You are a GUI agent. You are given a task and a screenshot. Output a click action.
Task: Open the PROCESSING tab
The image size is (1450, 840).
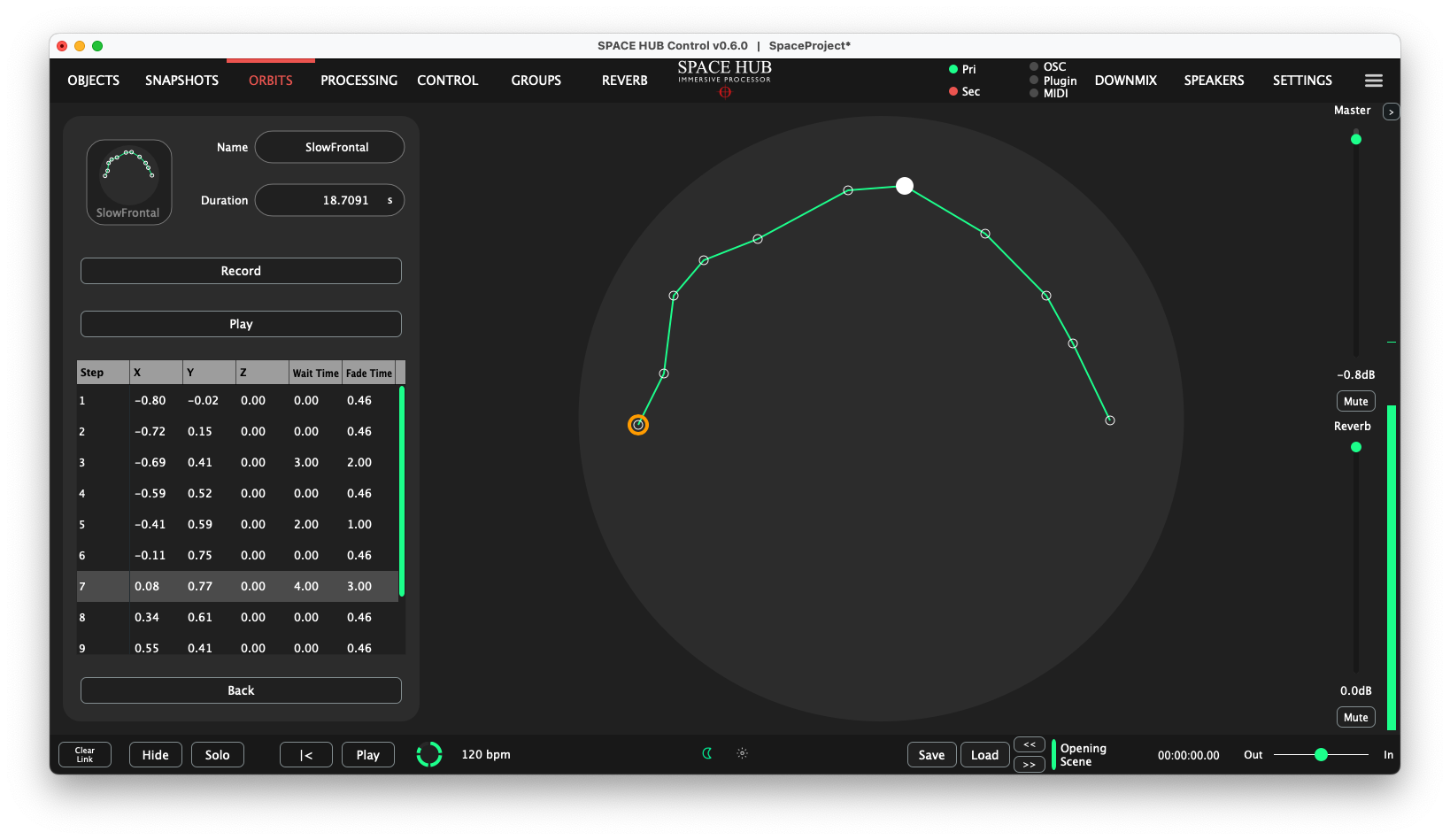[x=359, y=80]
